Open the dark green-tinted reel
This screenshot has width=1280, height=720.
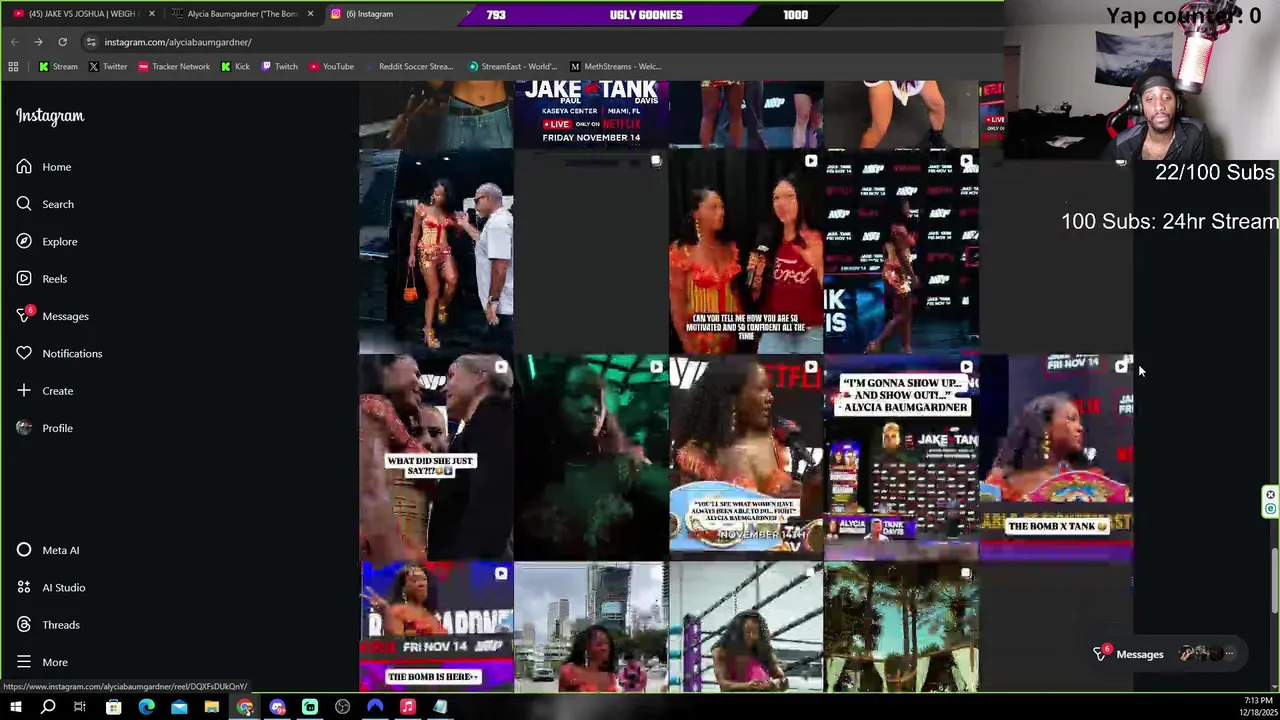point(591,458)
